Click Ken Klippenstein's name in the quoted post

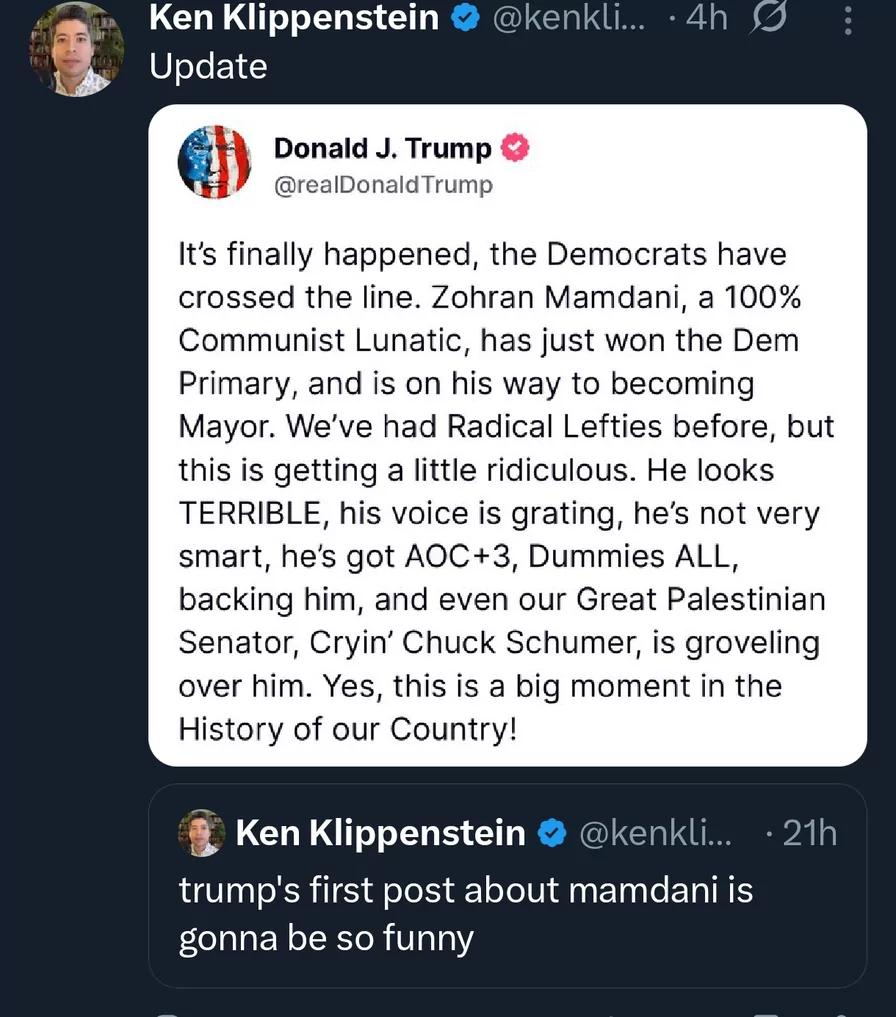(x=380, y=833)
